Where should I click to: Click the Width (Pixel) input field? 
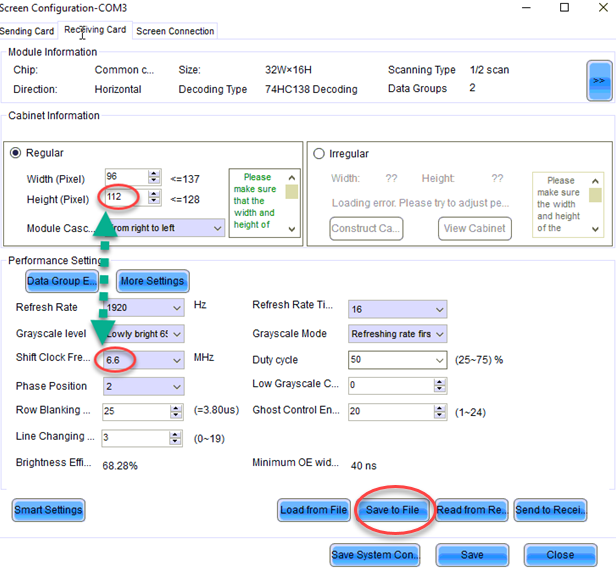click(126, 177)
